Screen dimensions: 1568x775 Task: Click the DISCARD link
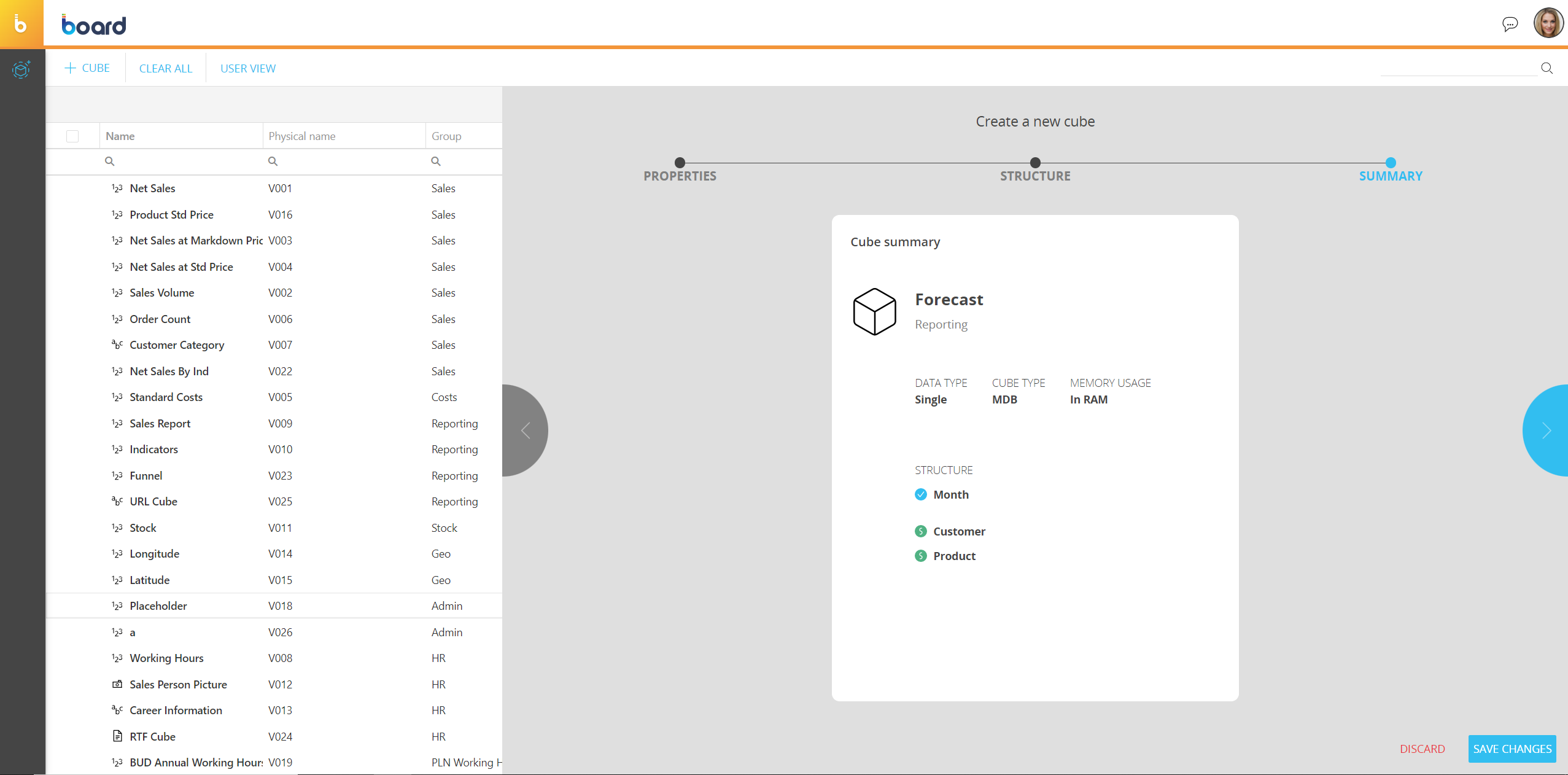[x=1422, y=749]
